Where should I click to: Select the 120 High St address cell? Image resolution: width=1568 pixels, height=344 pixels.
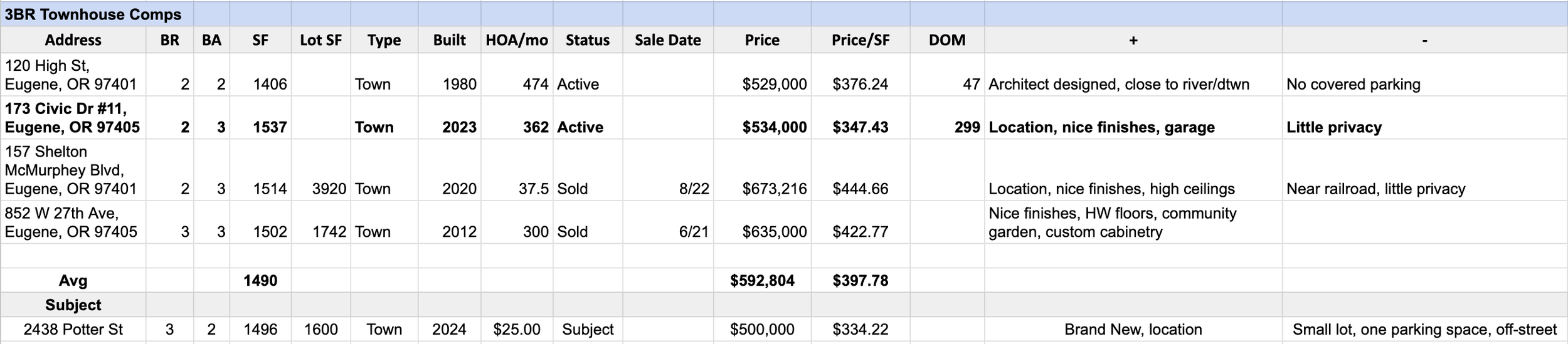coord(73,75)
